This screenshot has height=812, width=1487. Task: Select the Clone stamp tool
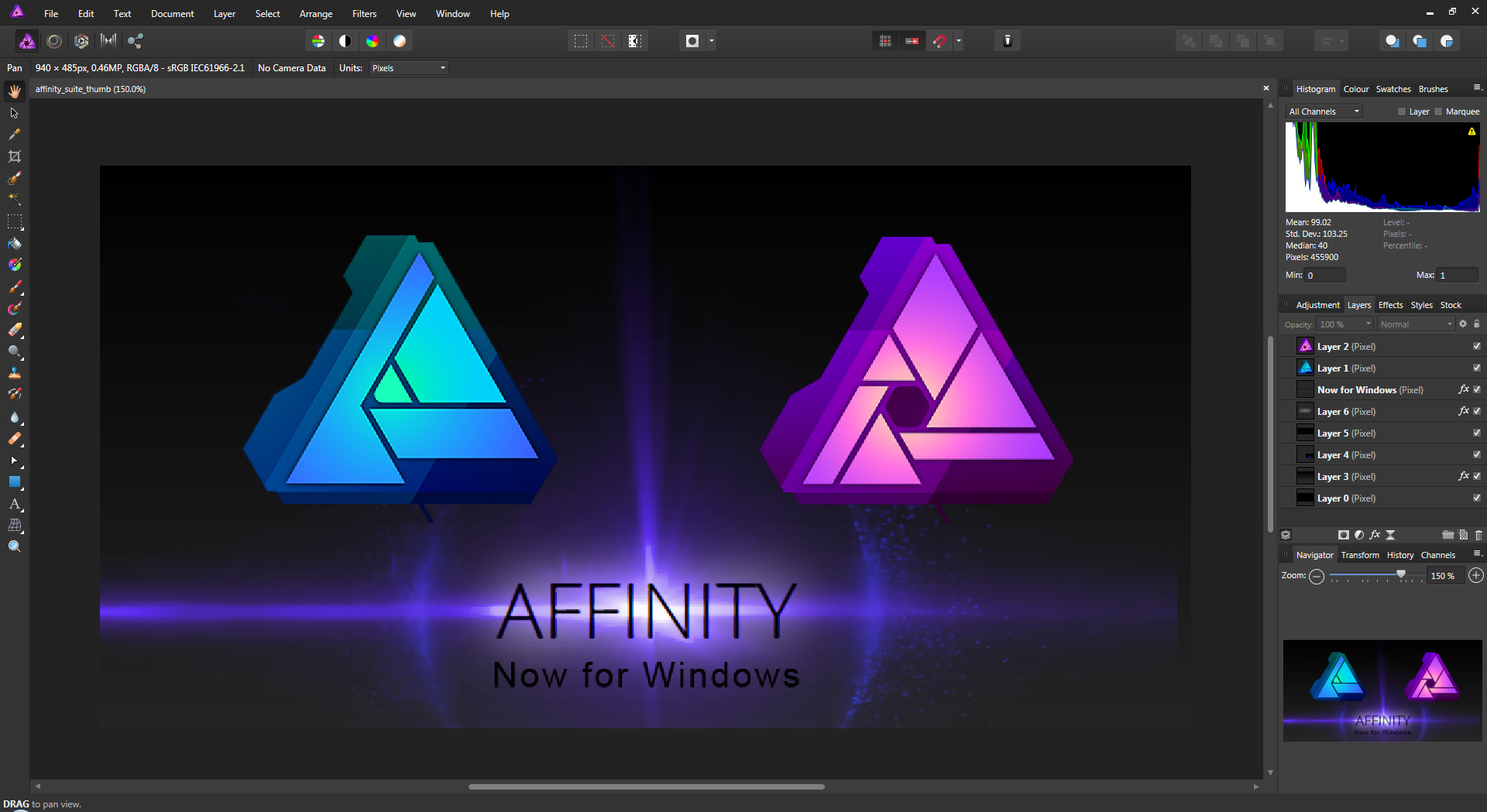point(14,373)
